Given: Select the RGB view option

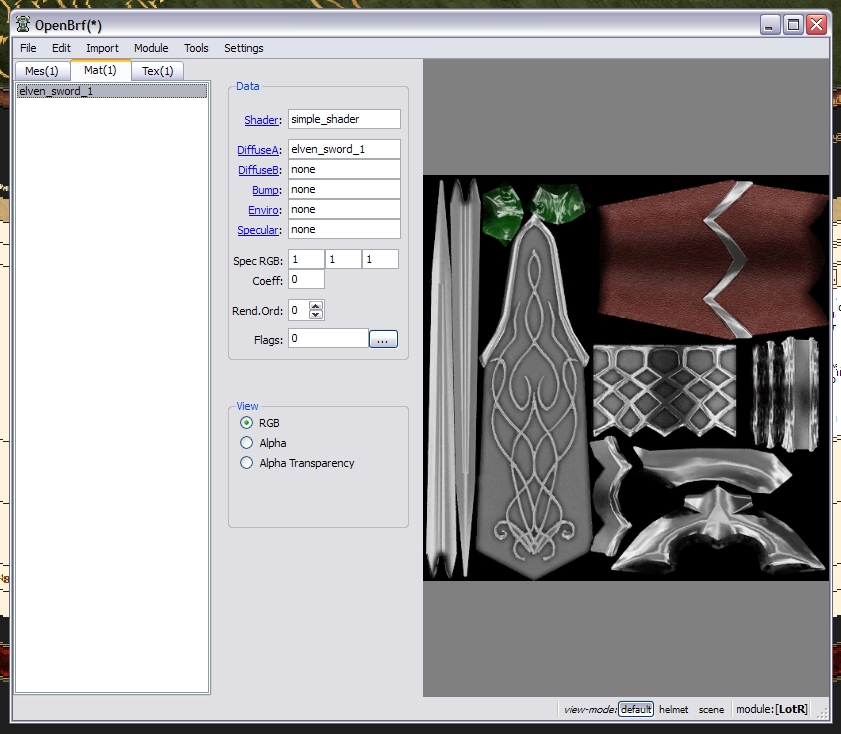Looking at the screenshot, I should pos(260,423).
